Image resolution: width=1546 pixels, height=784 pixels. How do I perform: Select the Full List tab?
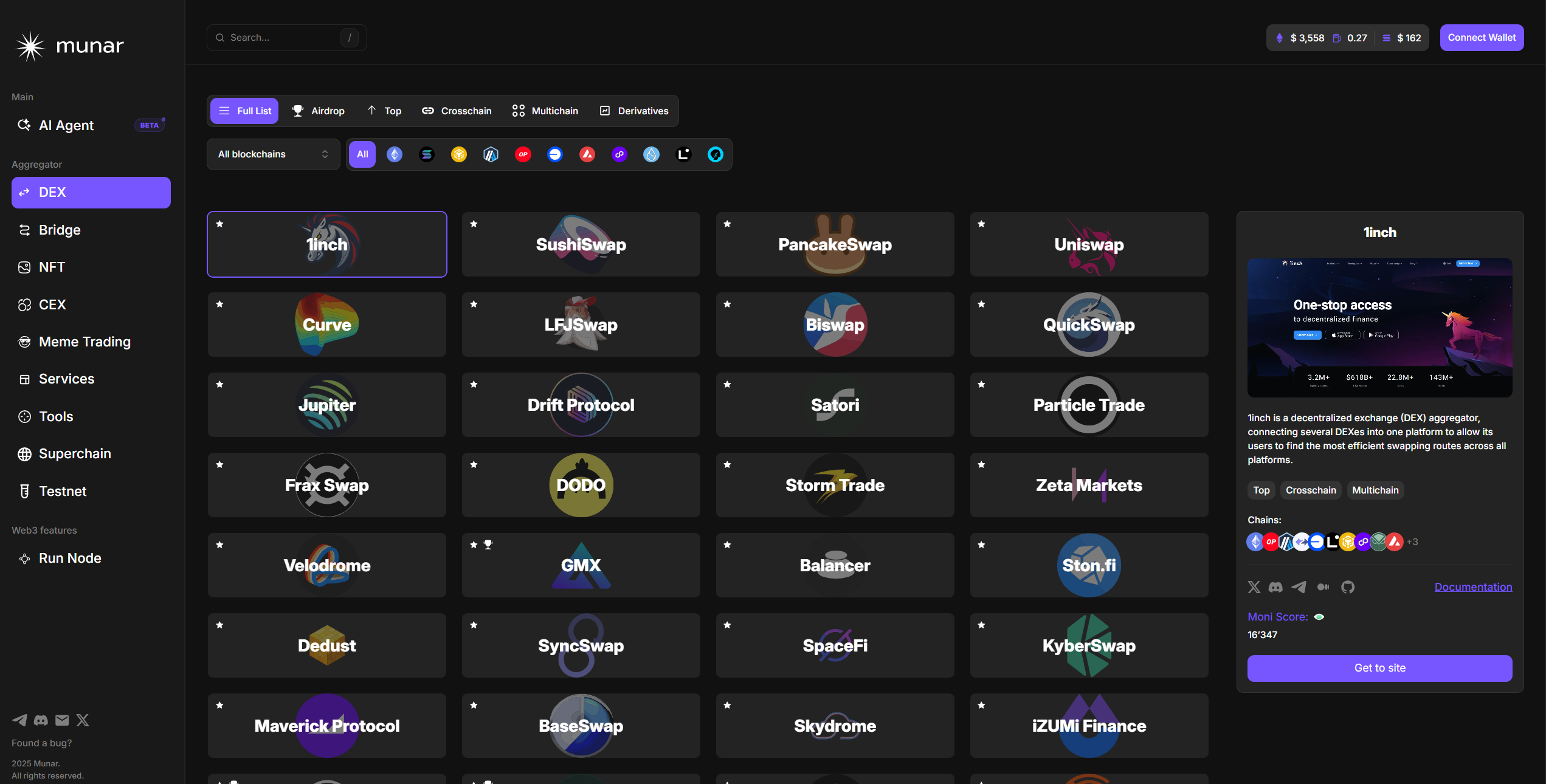pos(244,111)
